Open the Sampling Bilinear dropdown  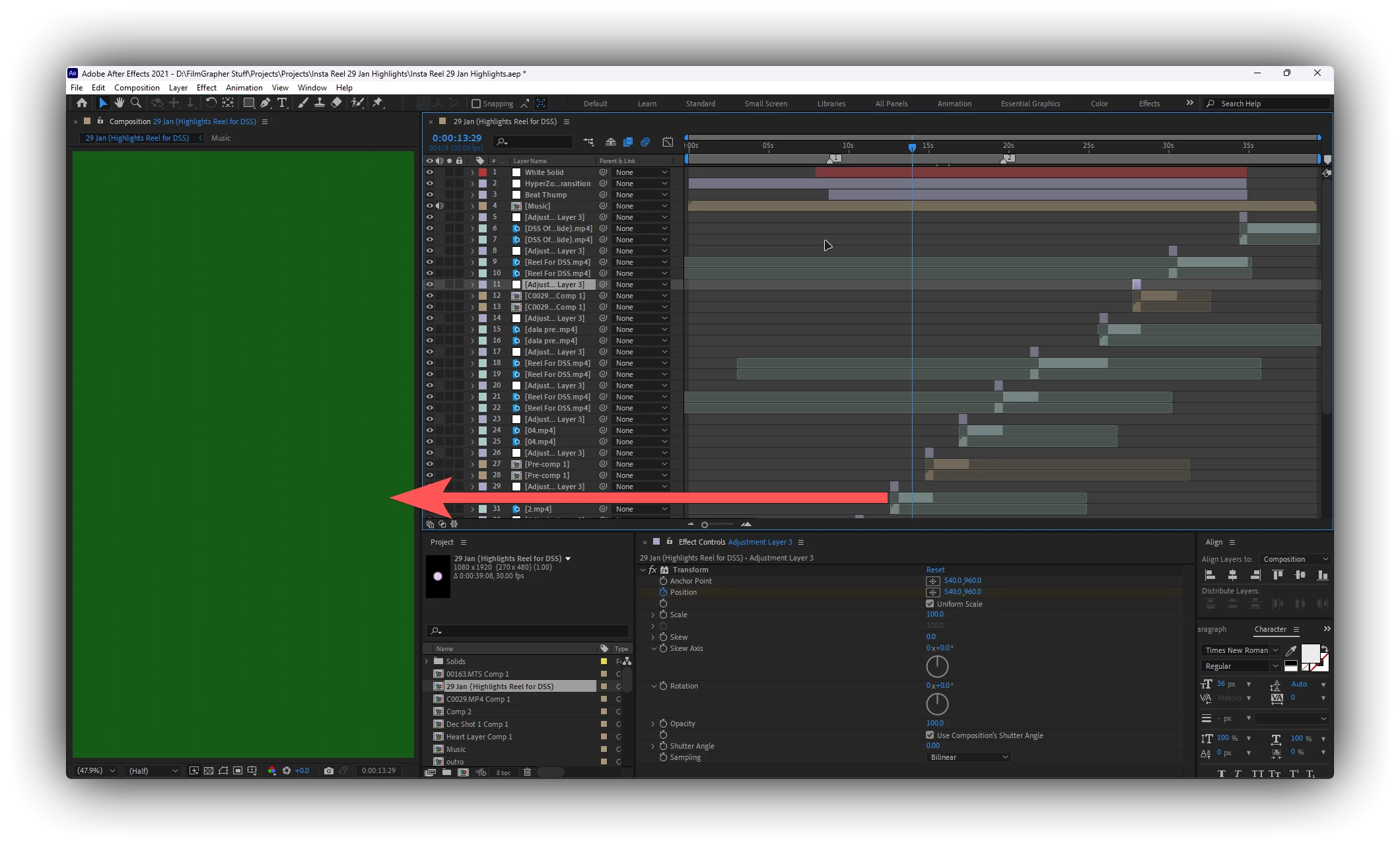(968, 757)
